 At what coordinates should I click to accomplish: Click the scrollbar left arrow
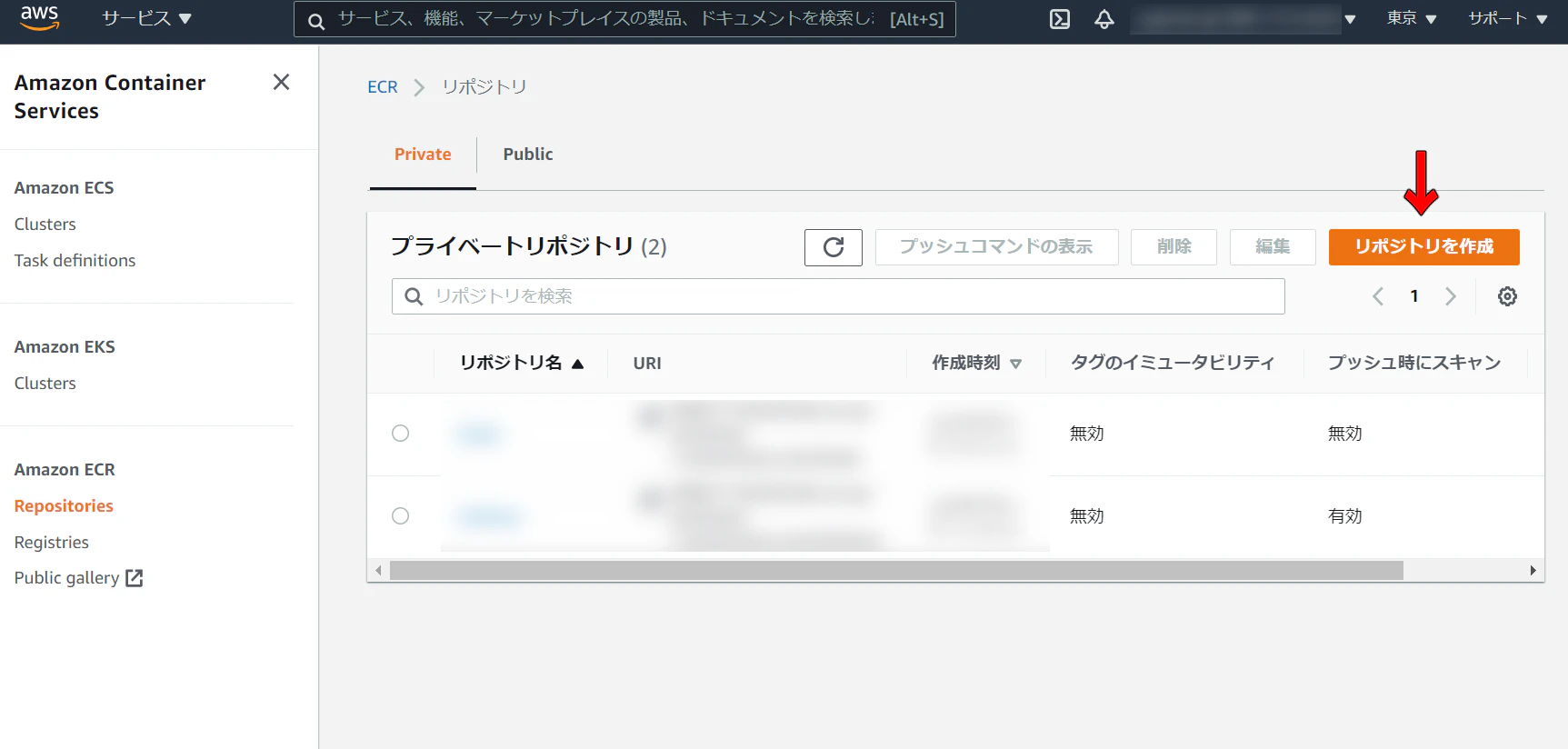point(378,571)
